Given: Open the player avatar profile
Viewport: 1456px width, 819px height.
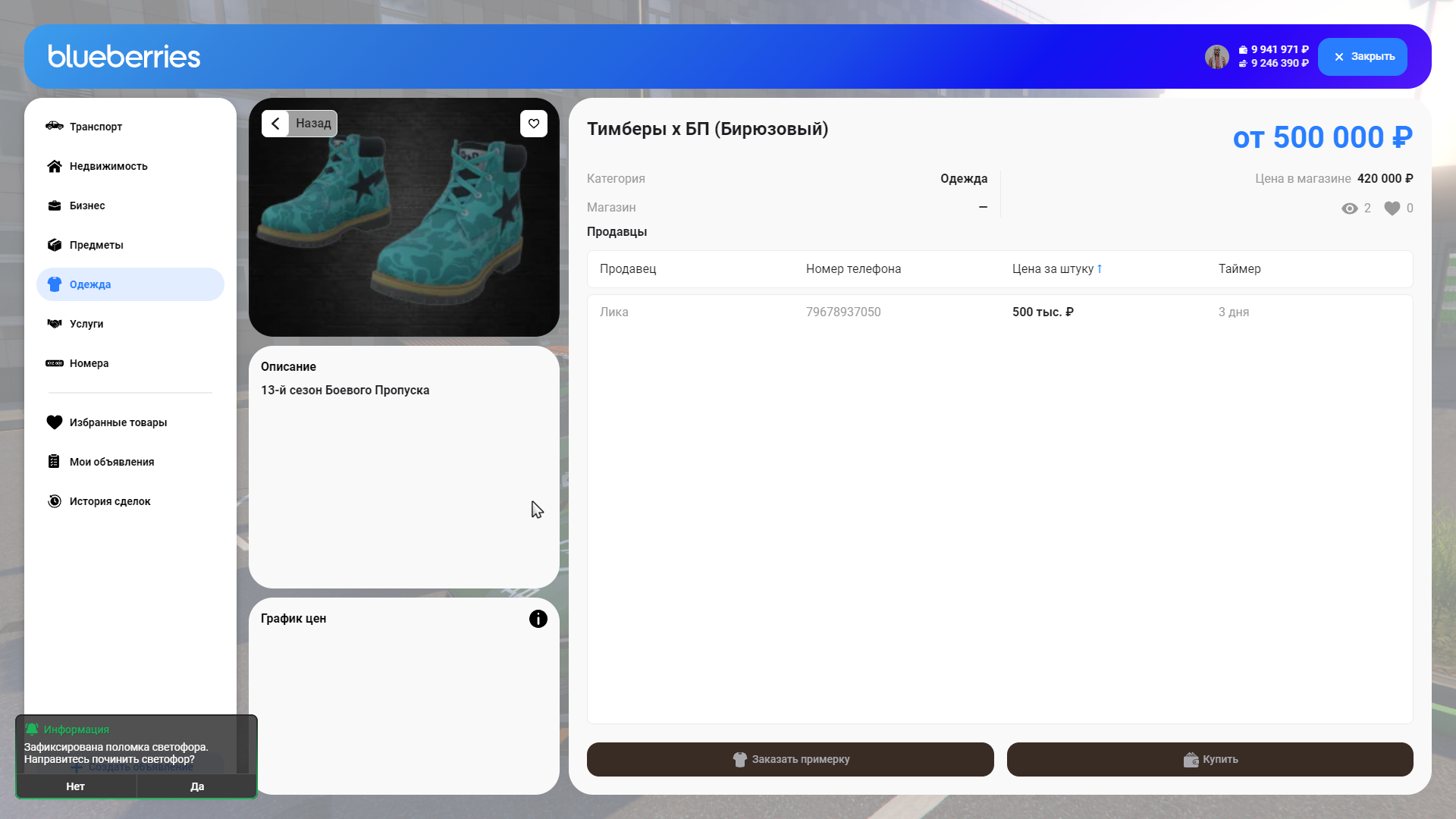Looking at the screenshot, I should [x=1217, y=57].
